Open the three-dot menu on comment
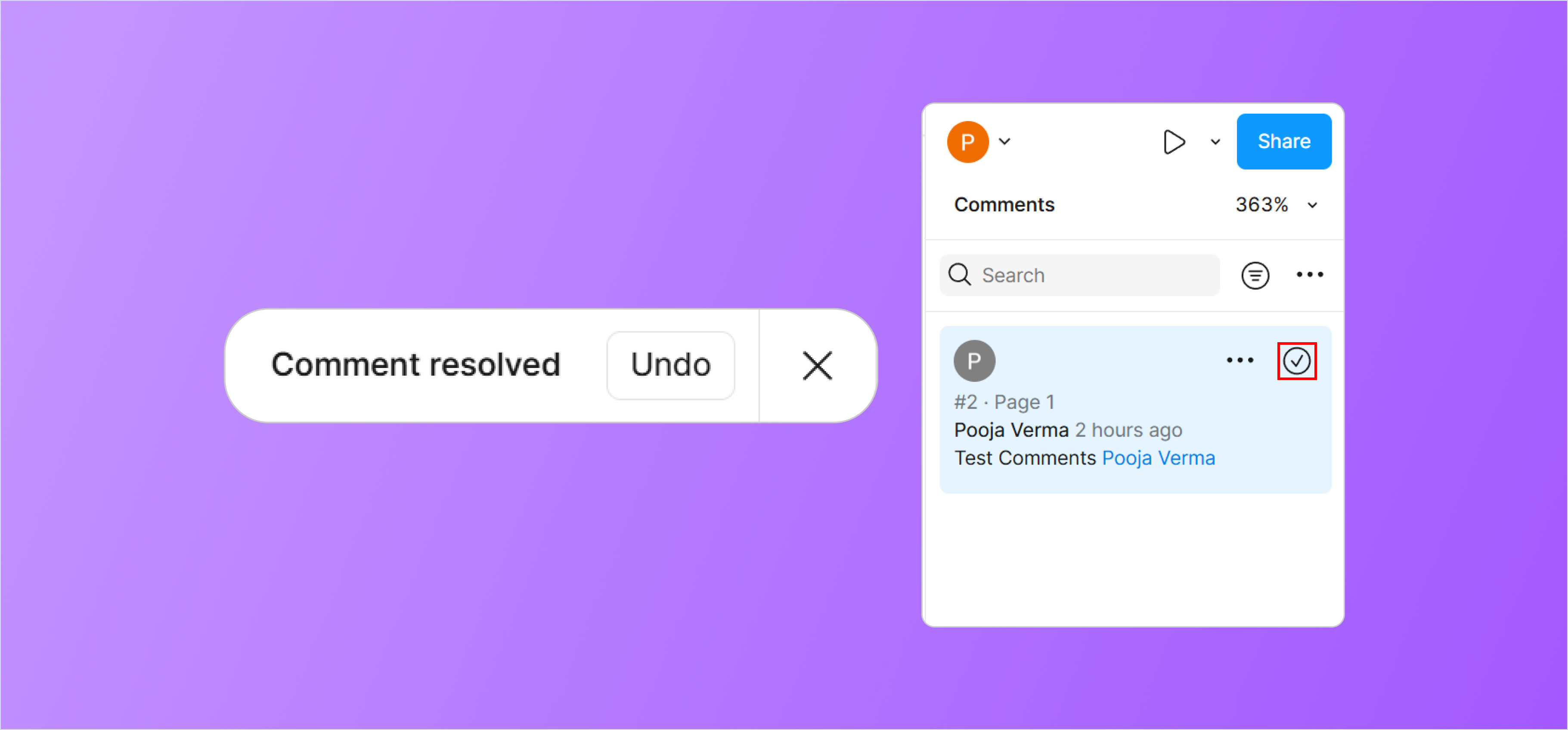The image size is (1568, 730). (x=1239, y=360)
